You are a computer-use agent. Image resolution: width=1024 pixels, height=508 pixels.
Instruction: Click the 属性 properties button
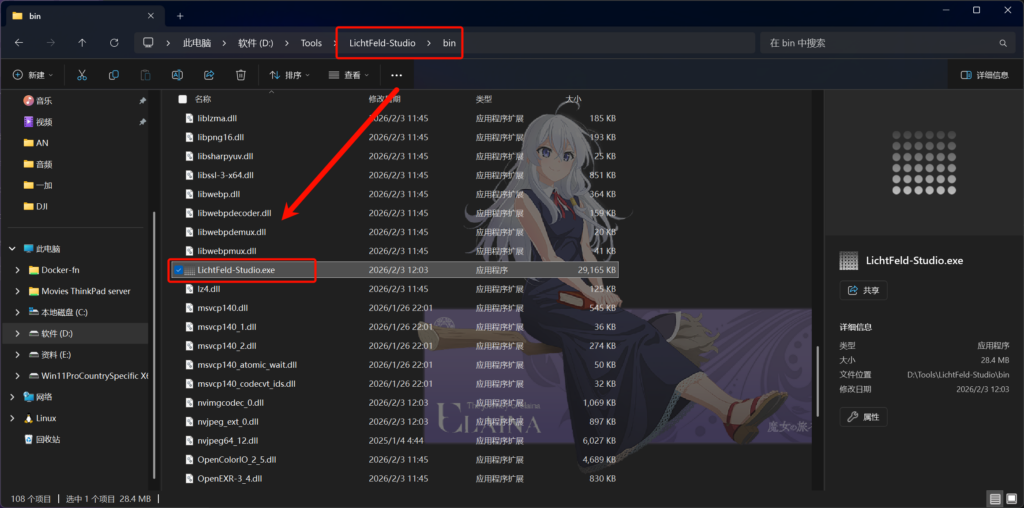coord(863,416)
